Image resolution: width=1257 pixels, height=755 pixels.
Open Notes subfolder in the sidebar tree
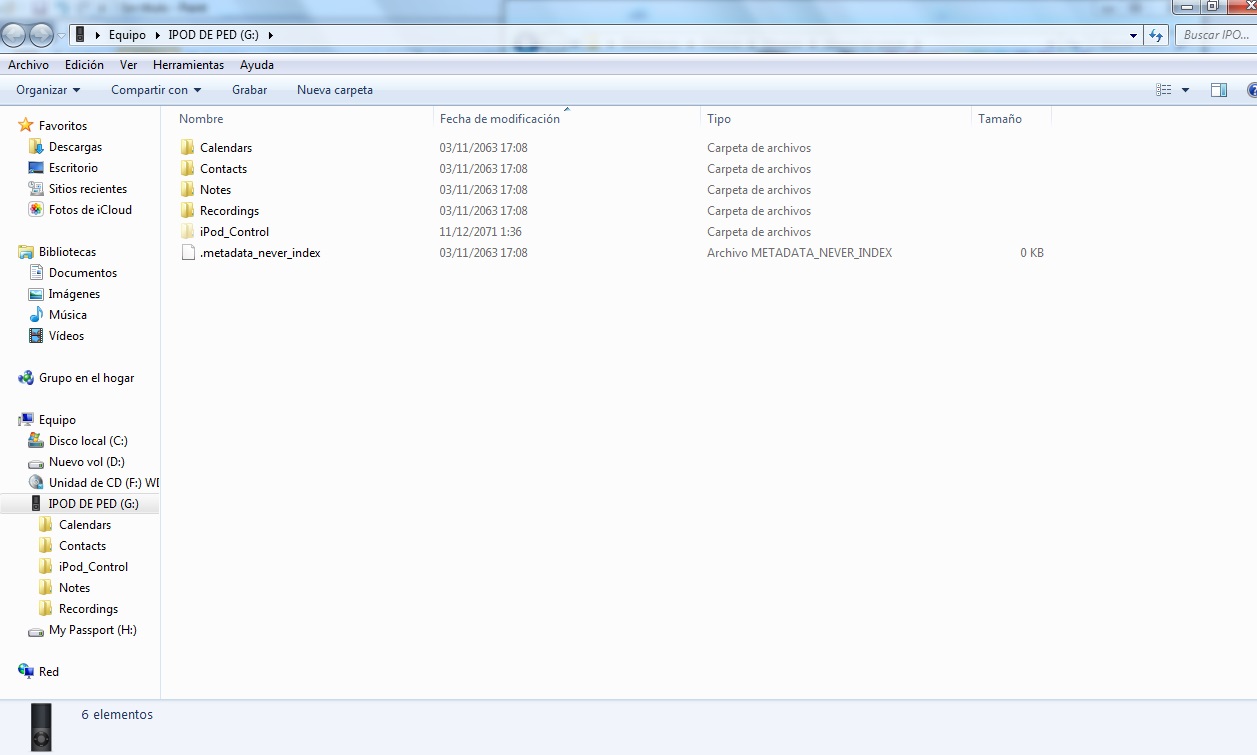coord(74,588)
